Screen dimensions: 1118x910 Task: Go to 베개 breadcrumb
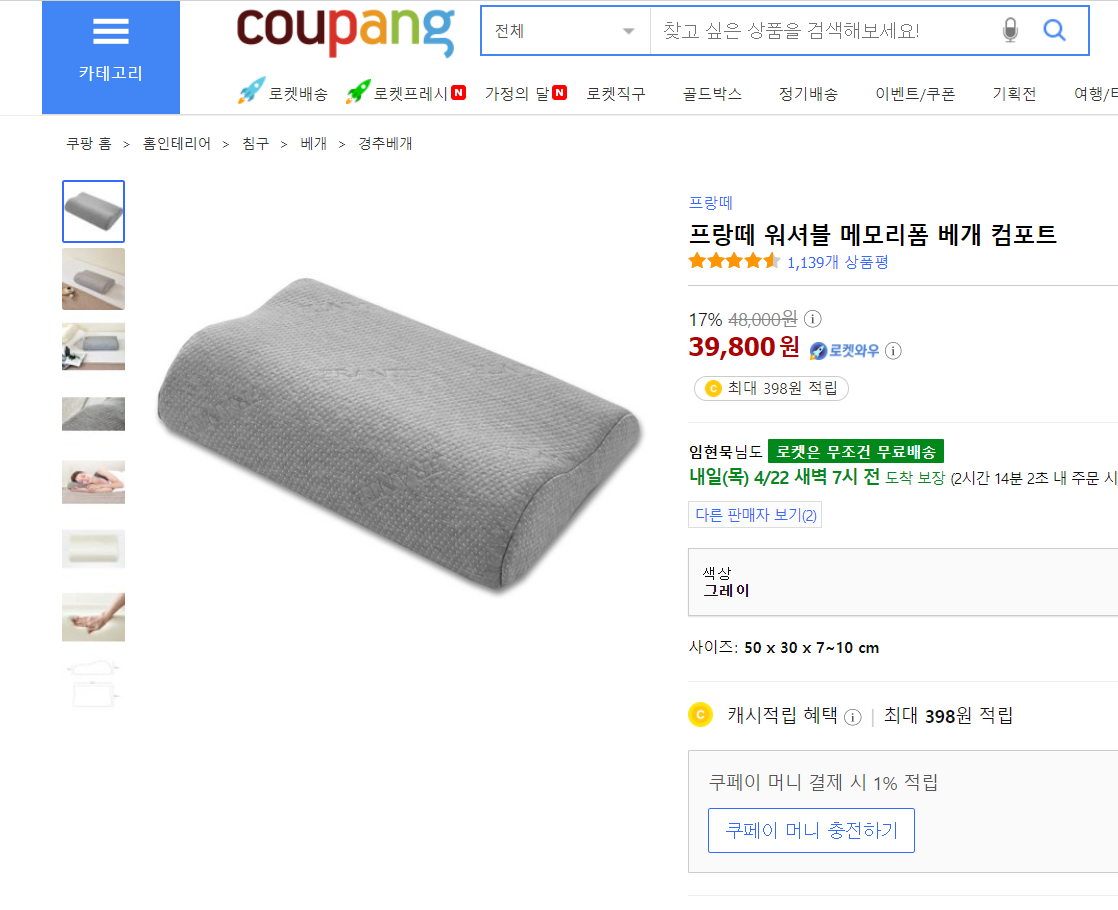pyautogui.click(x=313, y=143)
